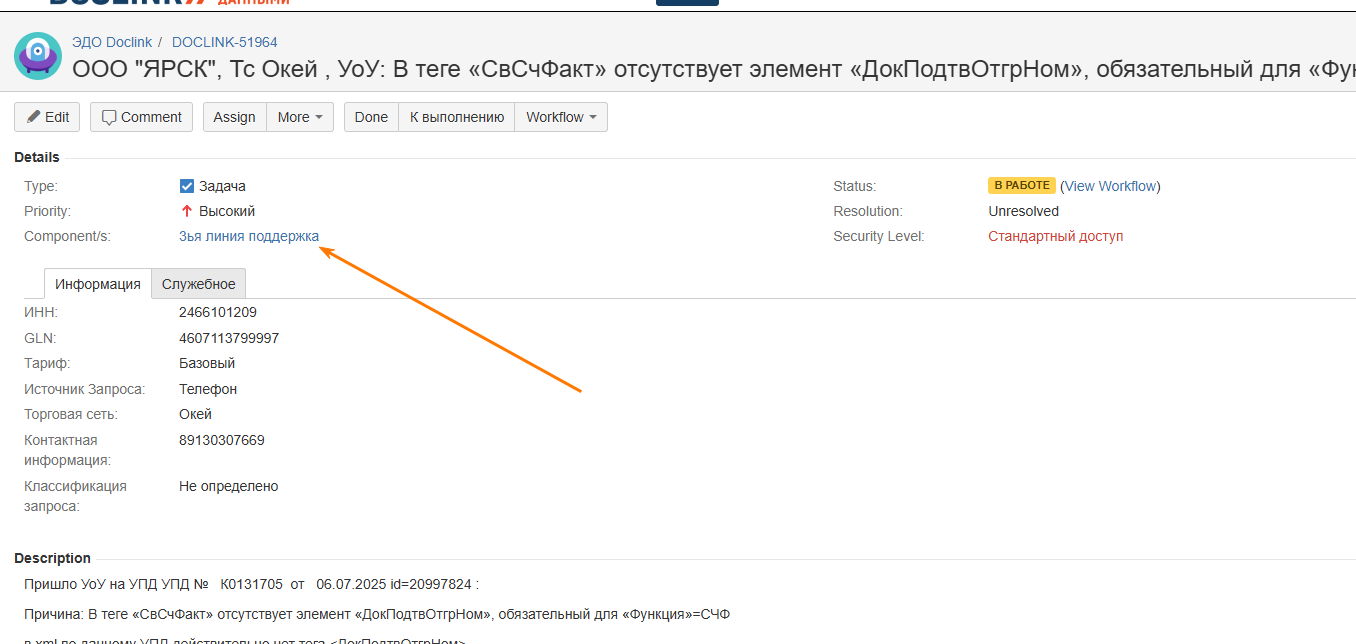Open the DOCLINK-51964 issue key link
The height and width of the screenshot is (644, 1356).
click(225, 42)
